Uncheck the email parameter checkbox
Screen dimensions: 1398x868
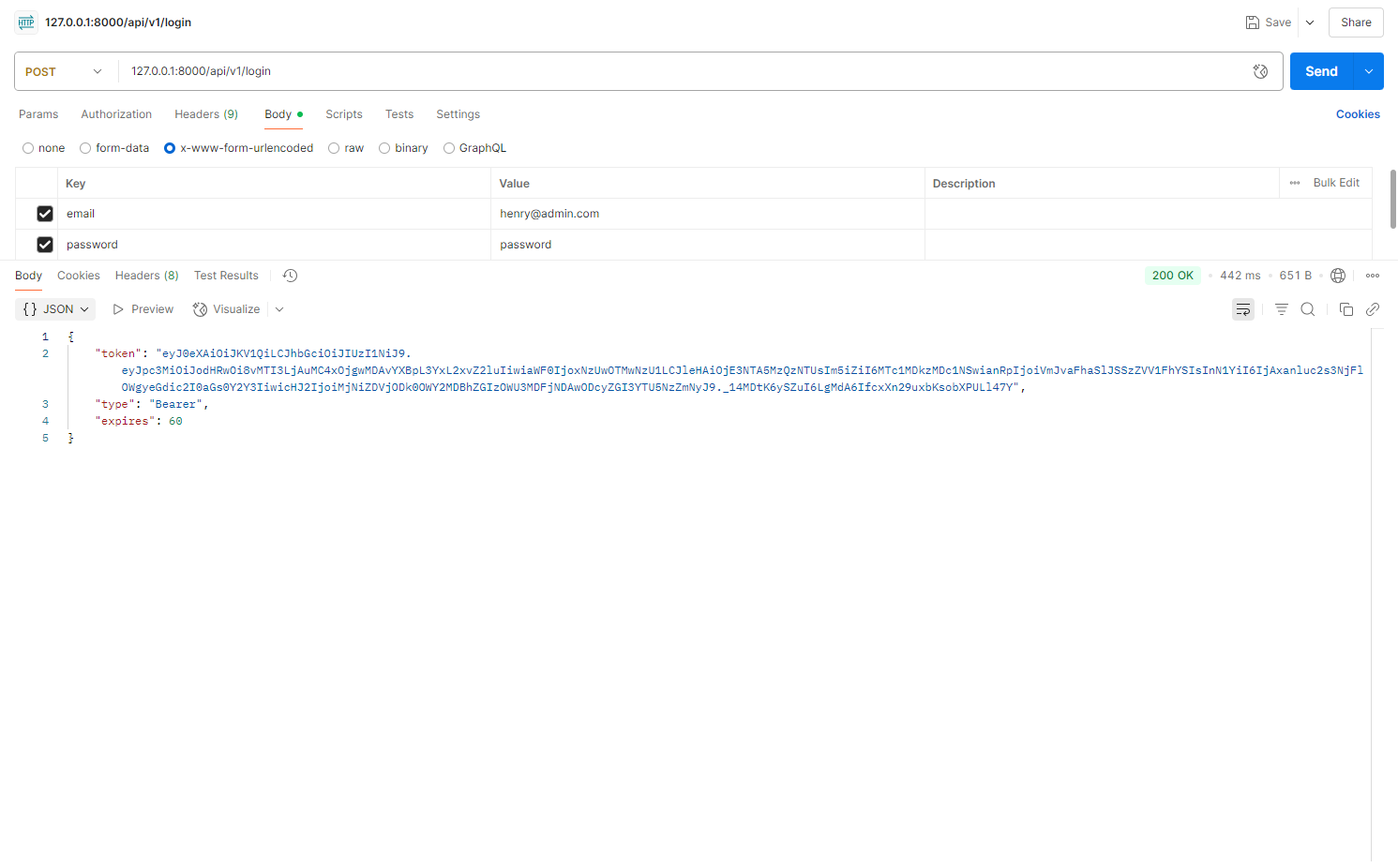(45, 214)
